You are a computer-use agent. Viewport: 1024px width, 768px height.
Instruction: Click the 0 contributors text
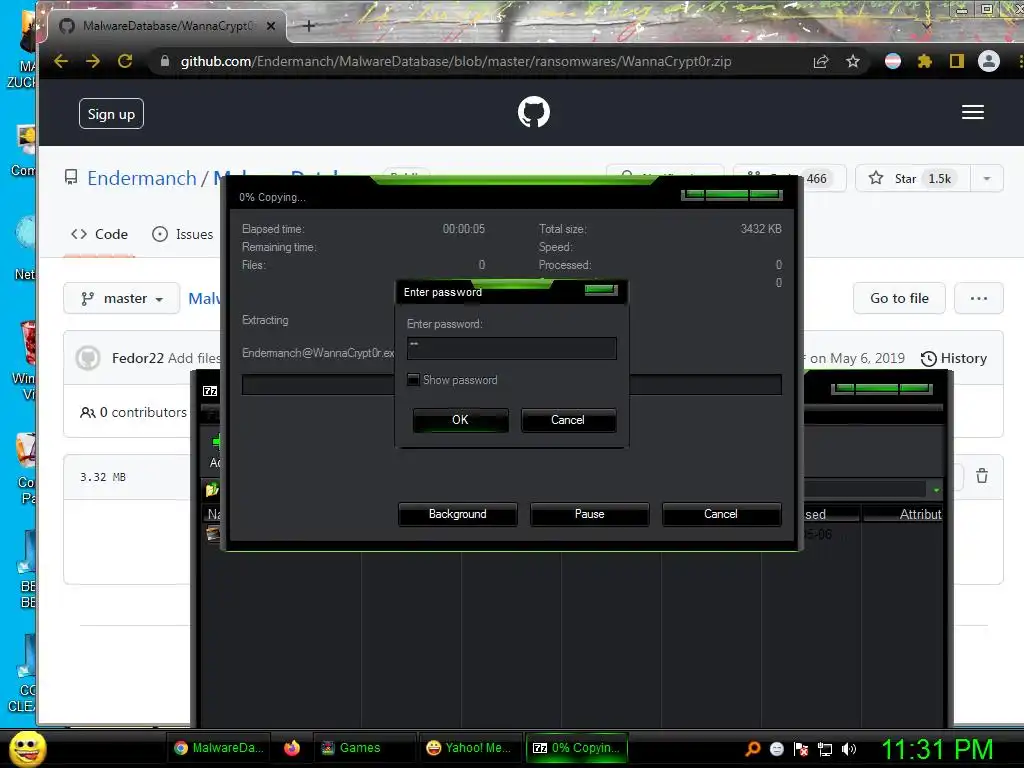134,413
